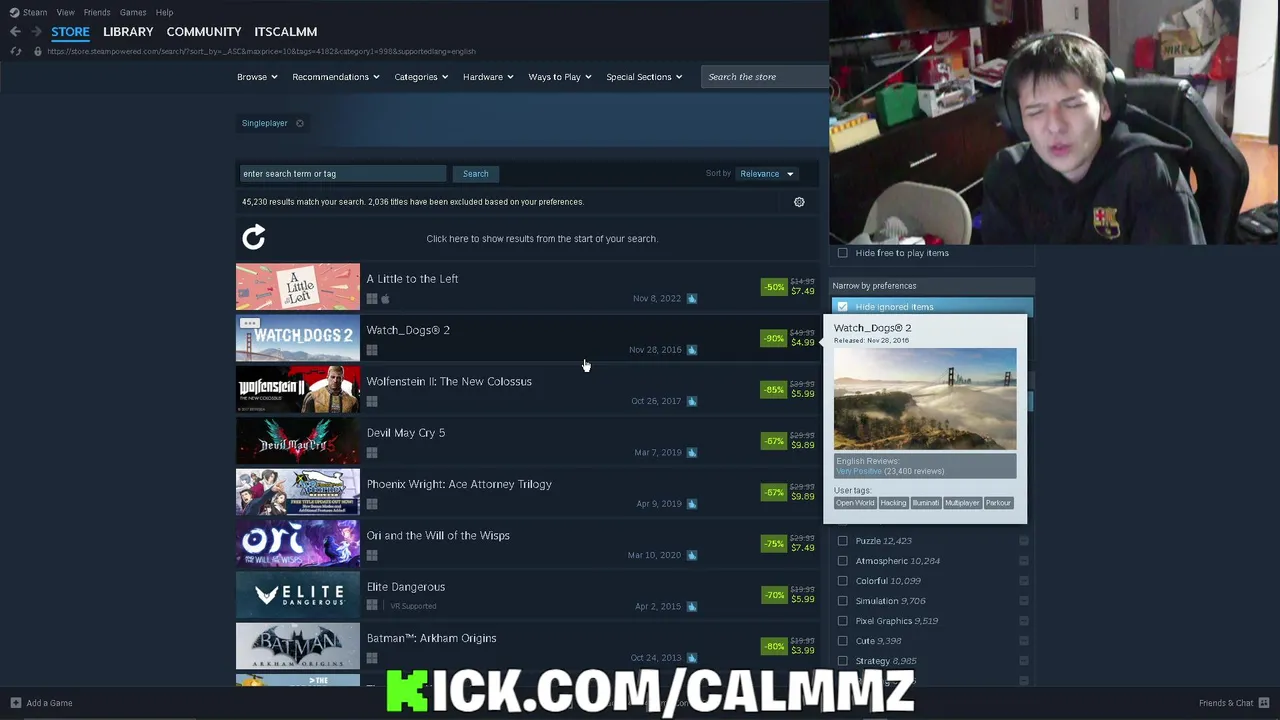Check the Puzzle tag filter
This screenshot has height=720, width=1280.
click(x=842, y=541)
